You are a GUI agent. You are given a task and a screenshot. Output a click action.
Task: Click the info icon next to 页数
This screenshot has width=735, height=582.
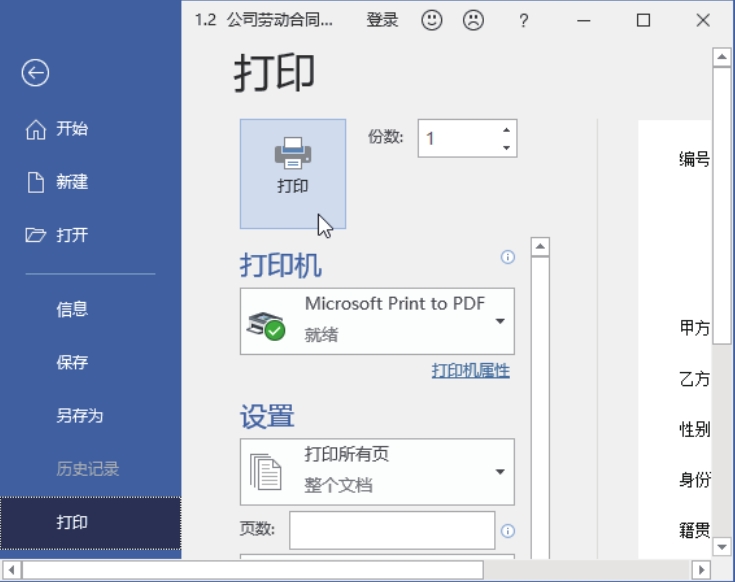click(508, 530)
